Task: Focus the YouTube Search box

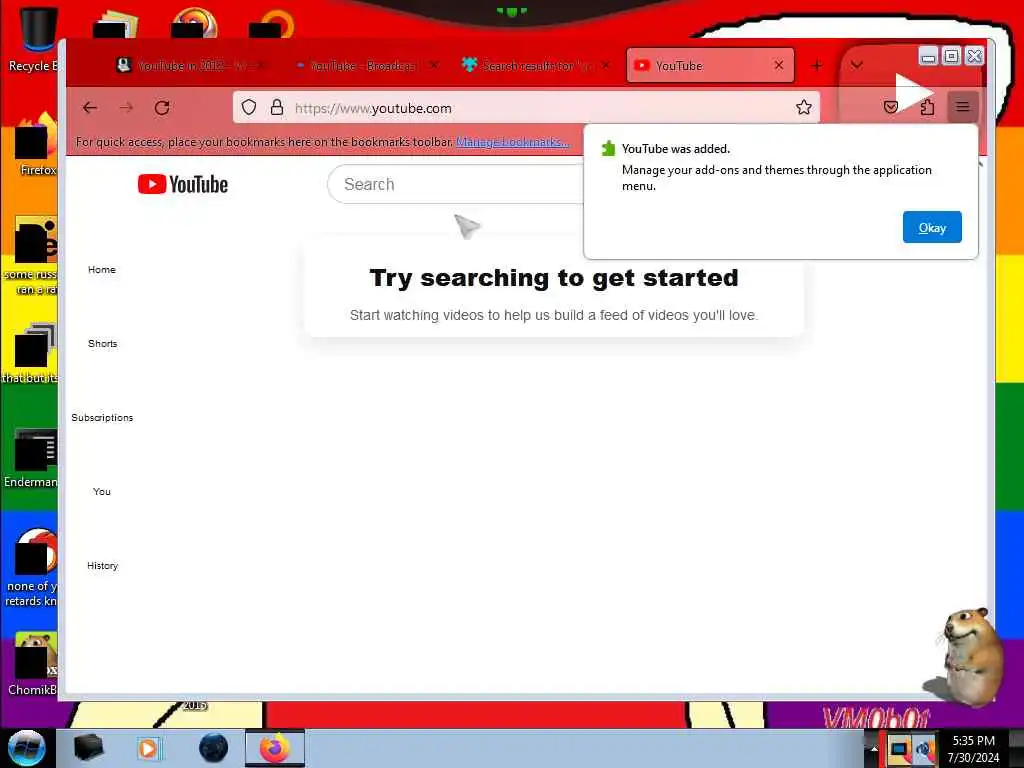Action: click(x=457, y=184)
